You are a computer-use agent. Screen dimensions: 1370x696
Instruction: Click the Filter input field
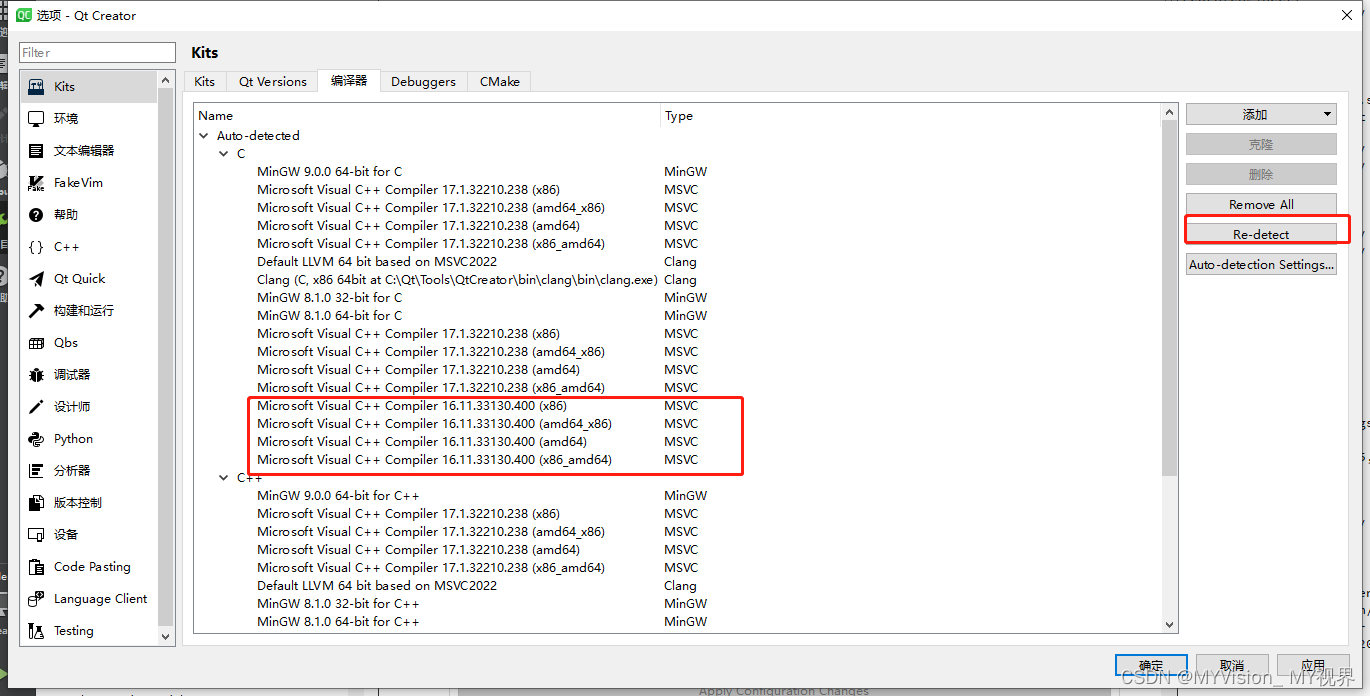(98, 52)
